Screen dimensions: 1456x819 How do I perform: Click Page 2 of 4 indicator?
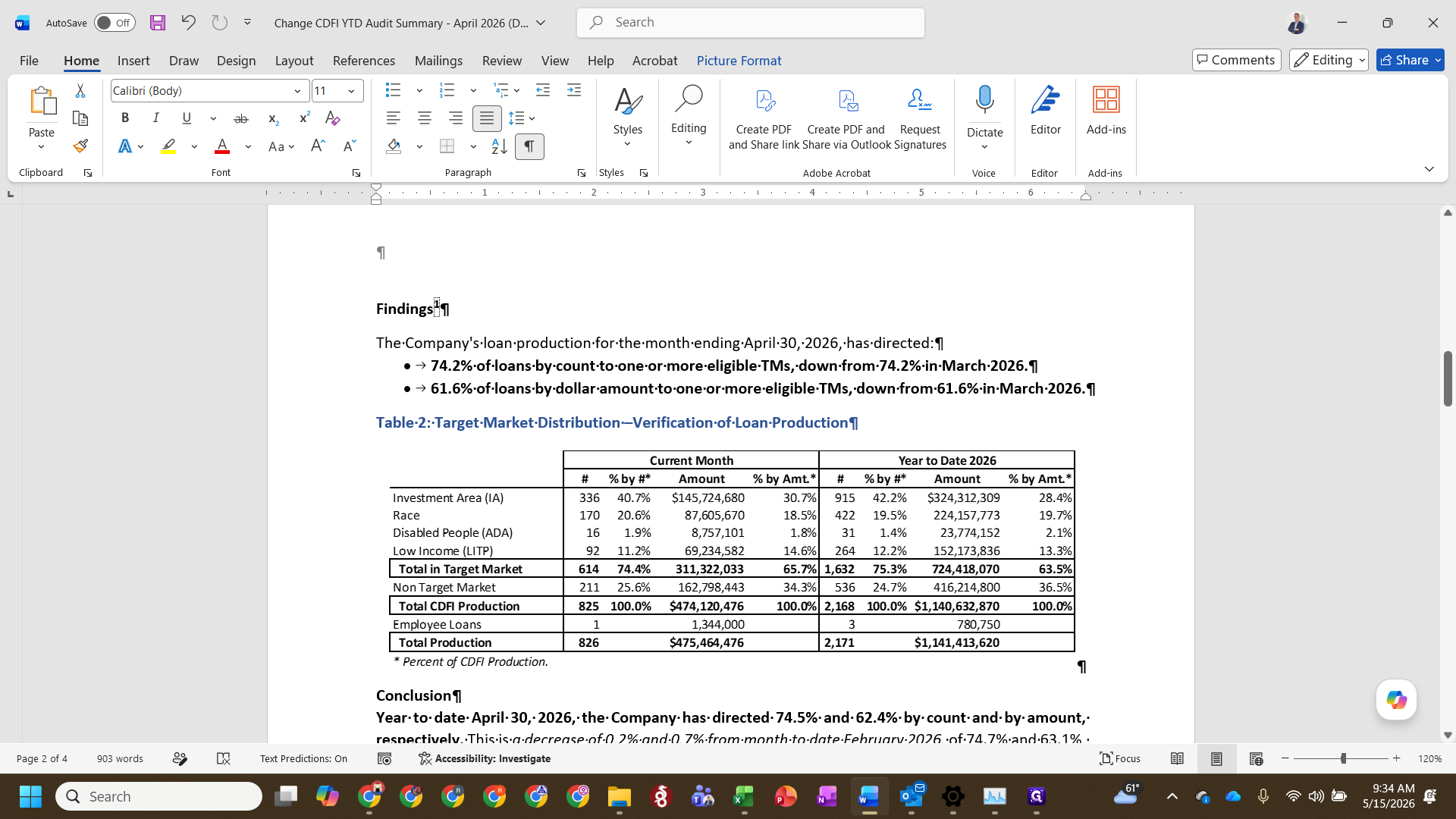coord(42,758)
